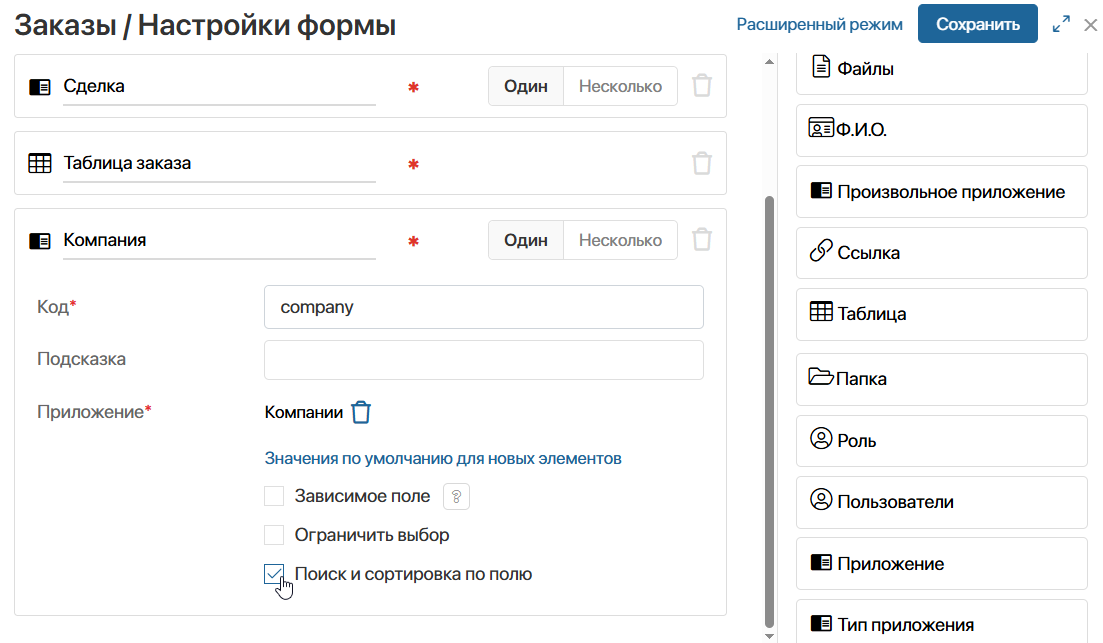Click the Код input field with company
This screenshot has width=1103, height=643.
click(x=484, y=307)
